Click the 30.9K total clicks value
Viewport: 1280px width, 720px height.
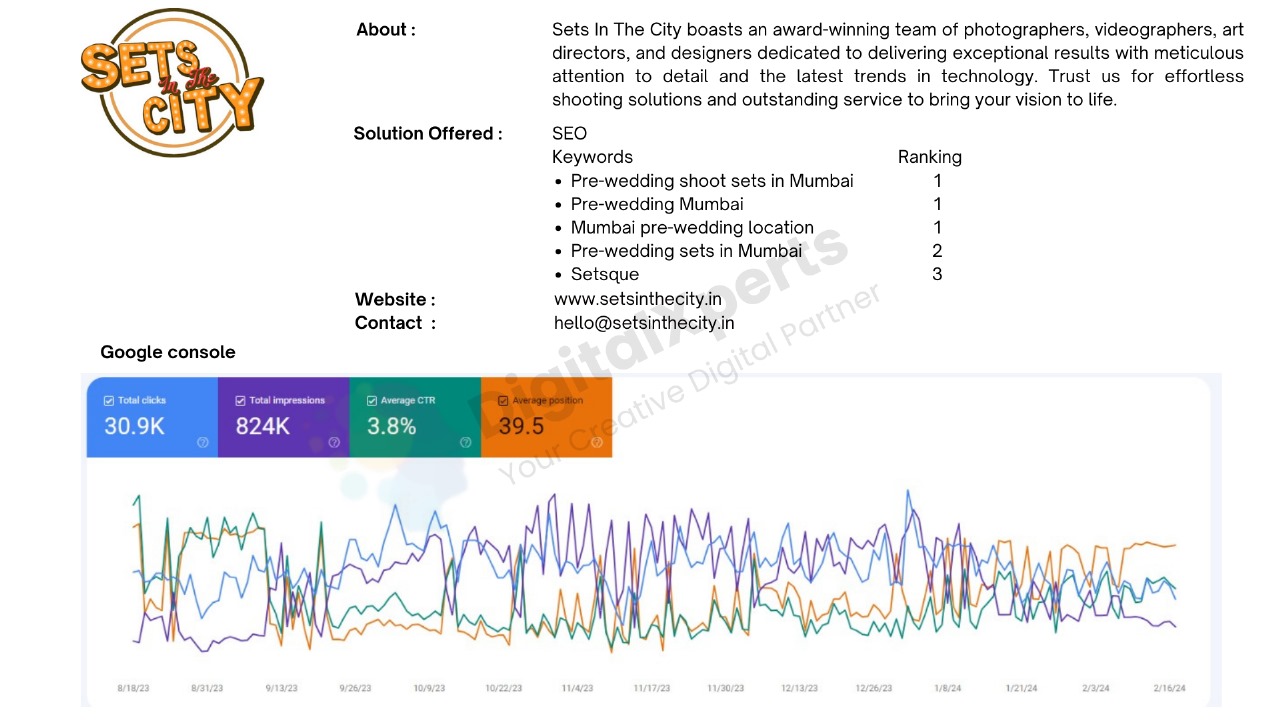(134, 426)
